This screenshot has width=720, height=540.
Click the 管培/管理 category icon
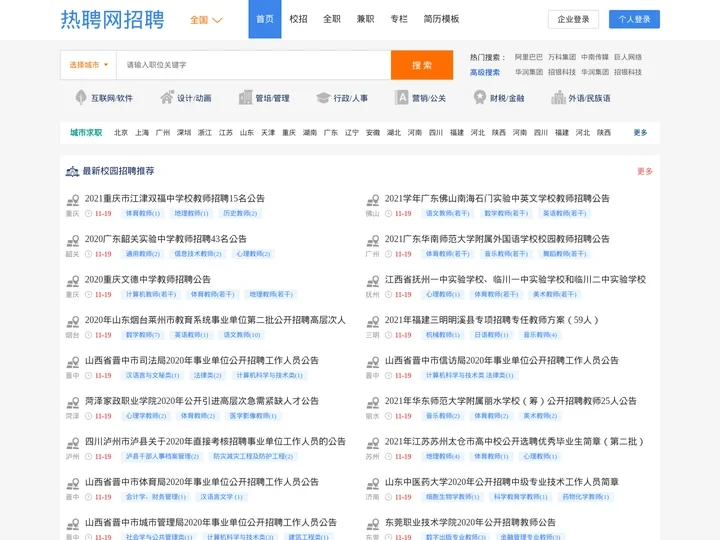tap(245, 97)
